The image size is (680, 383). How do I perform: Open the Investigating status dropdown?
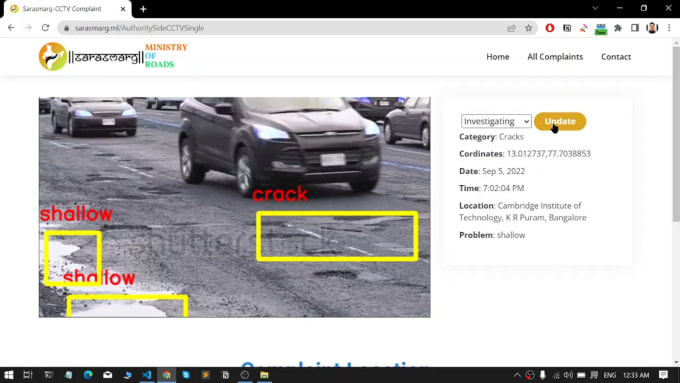tap(496, 121)
